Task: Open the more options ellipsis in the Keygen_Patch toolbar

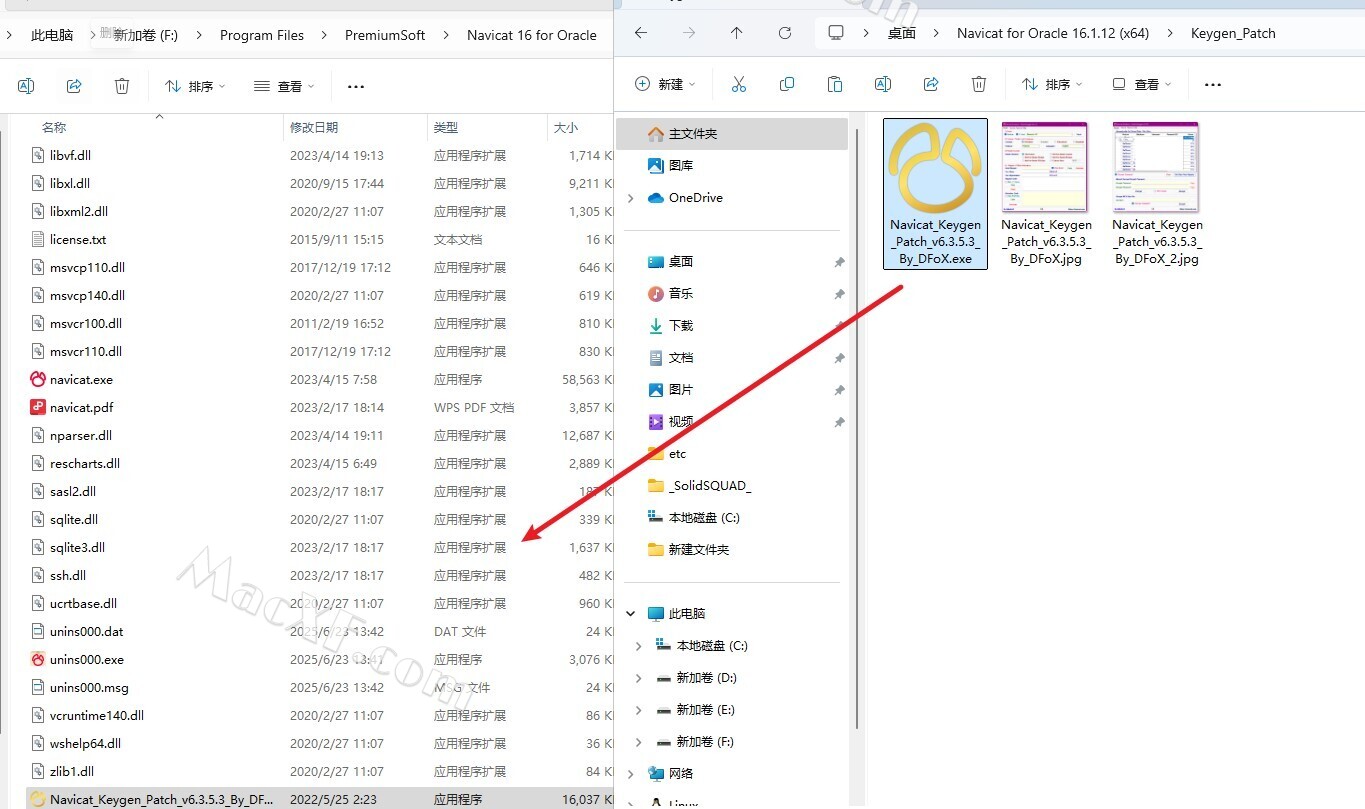Action: pos(1213,85)
